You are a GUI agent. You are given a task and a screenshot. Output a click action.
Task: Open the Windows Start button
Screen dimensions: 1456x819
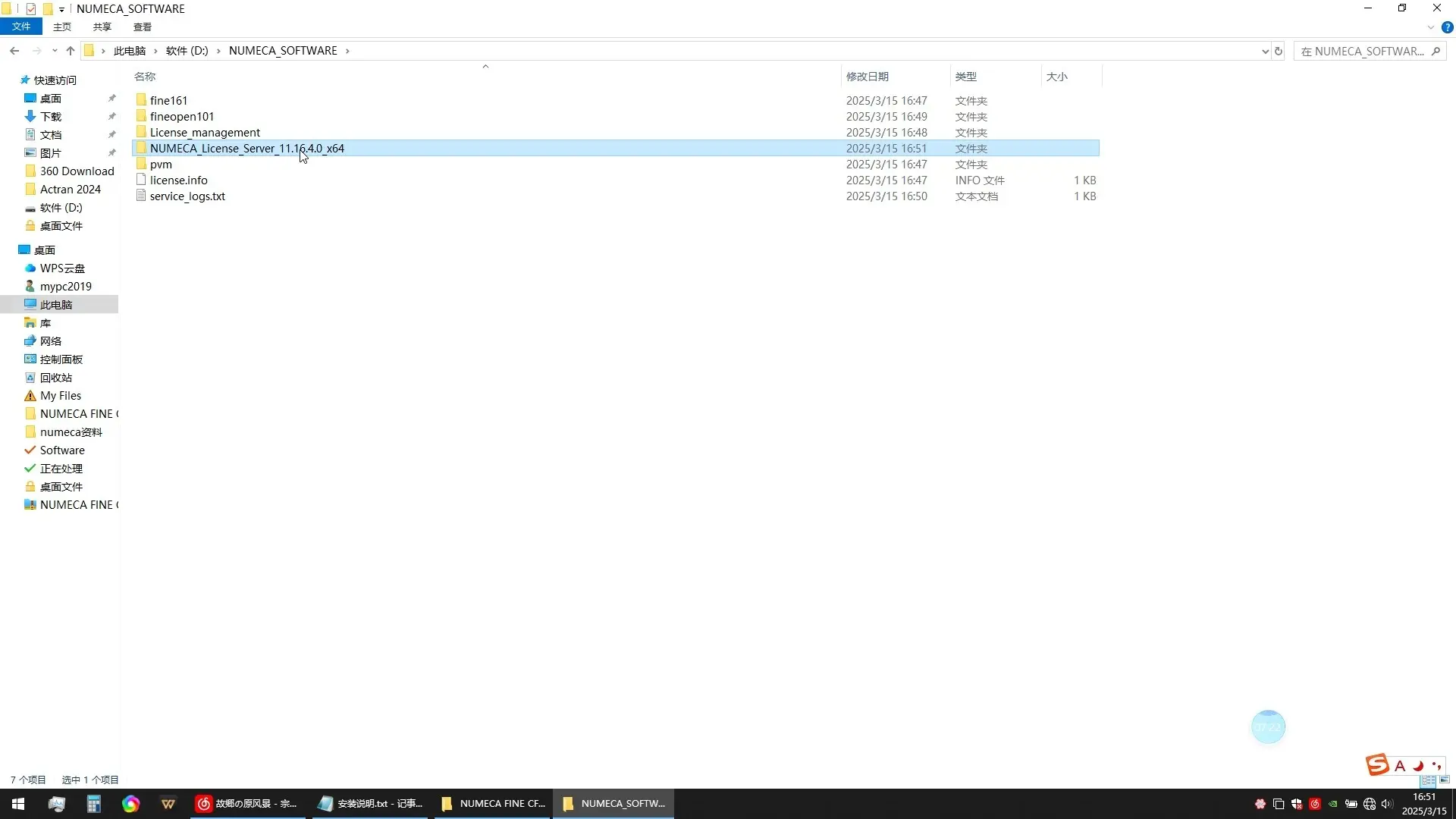(x=18, y=804)
